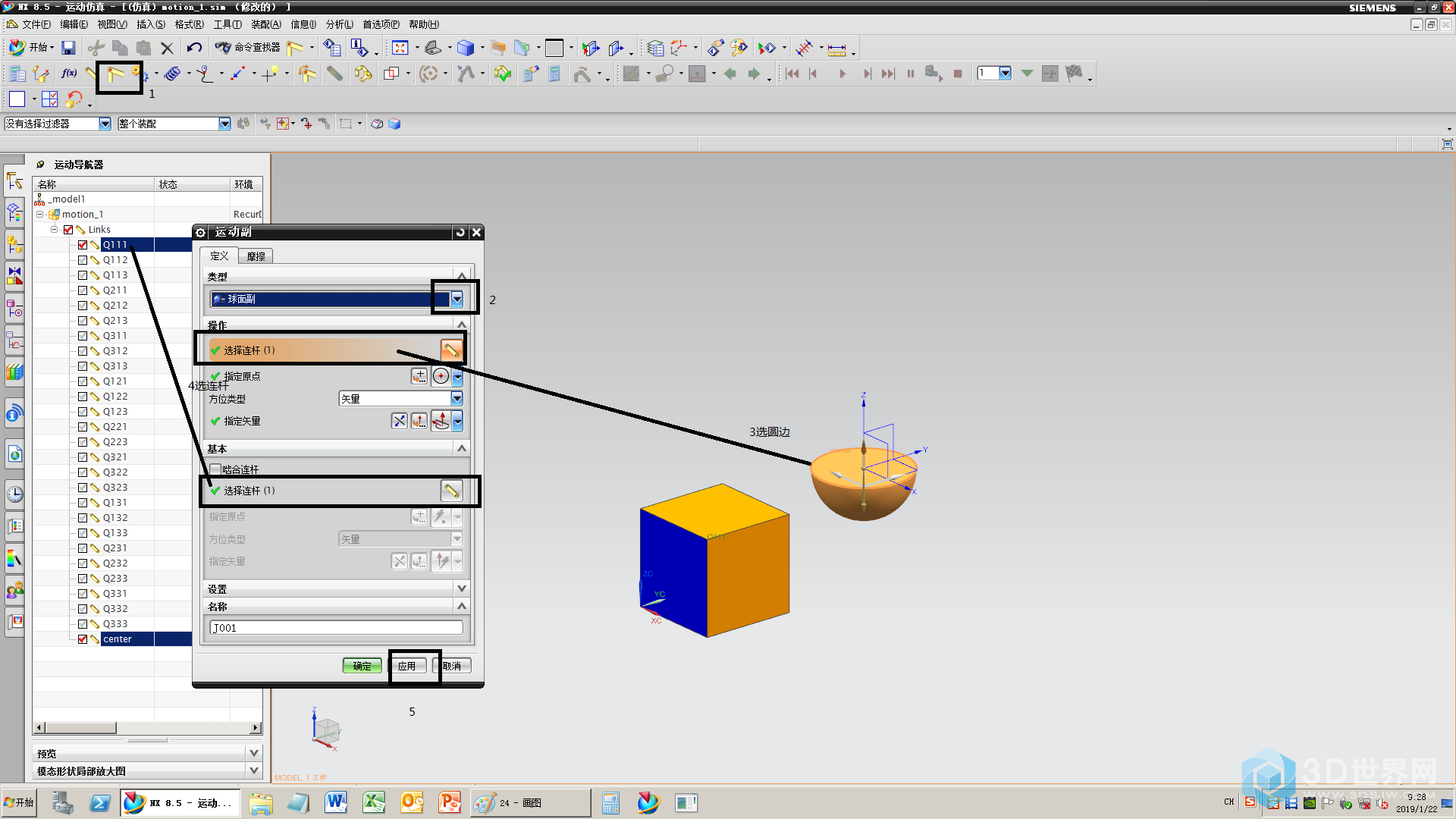Reset the 运动副 dialog with the arrow icon
Image resolution: width=1456 pixels, height=819 pixels.
click(x=460, y=232)
